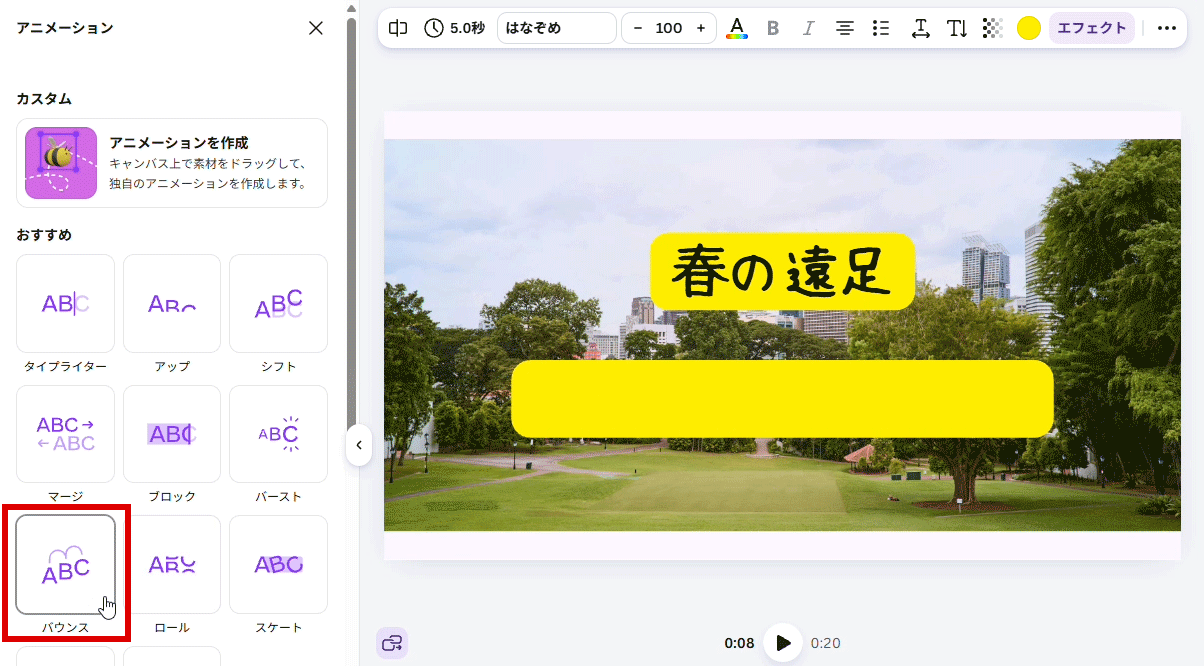Open the エフェクト panel
Screen dimensions: 1204x666
(x=1092, y=28)
